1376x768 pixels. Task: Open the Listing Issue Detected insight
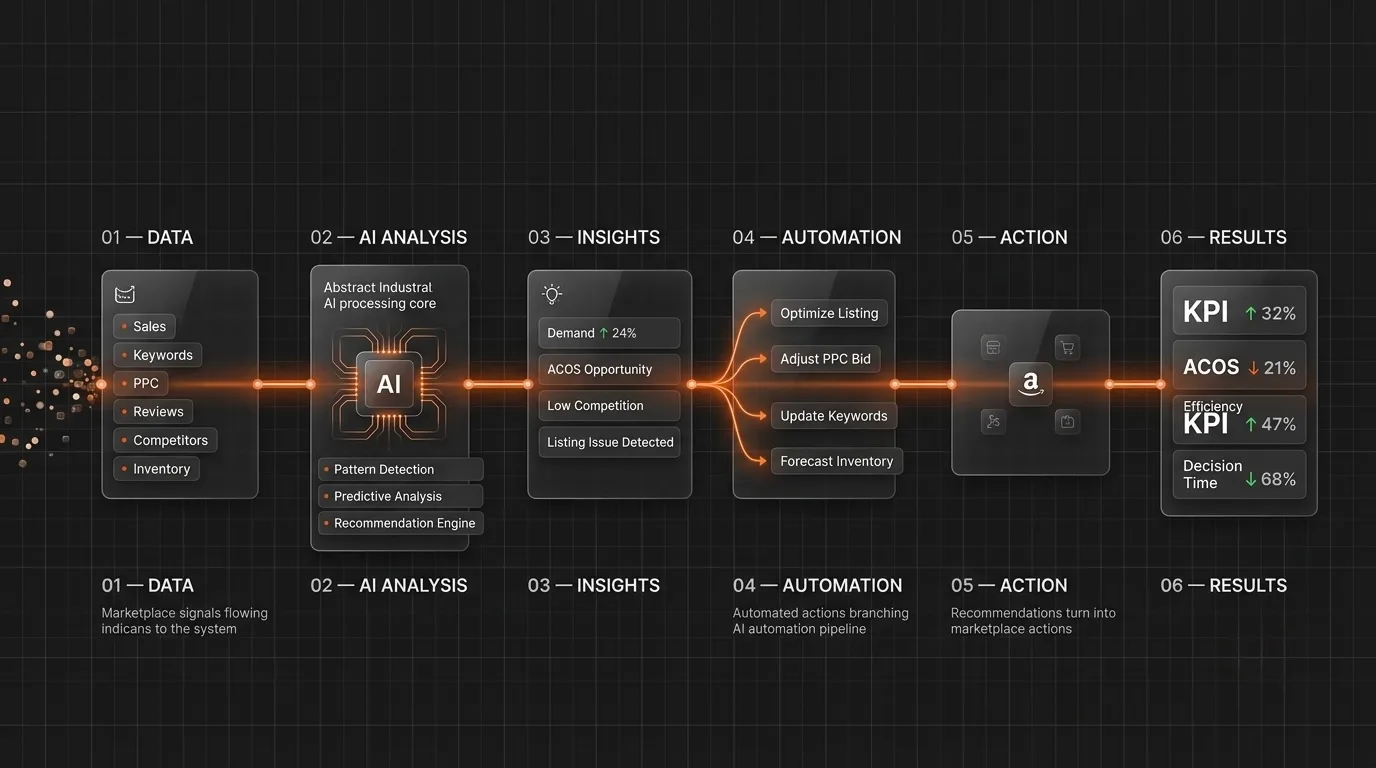(609, 442)
